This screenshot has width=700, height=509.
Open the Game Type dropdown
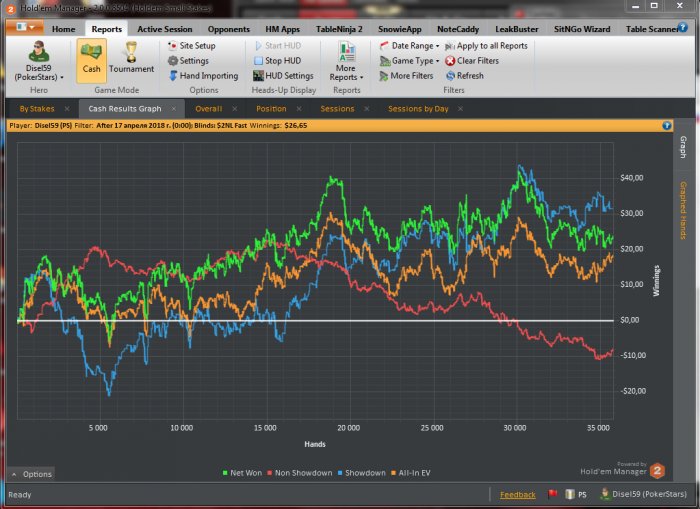414,61
